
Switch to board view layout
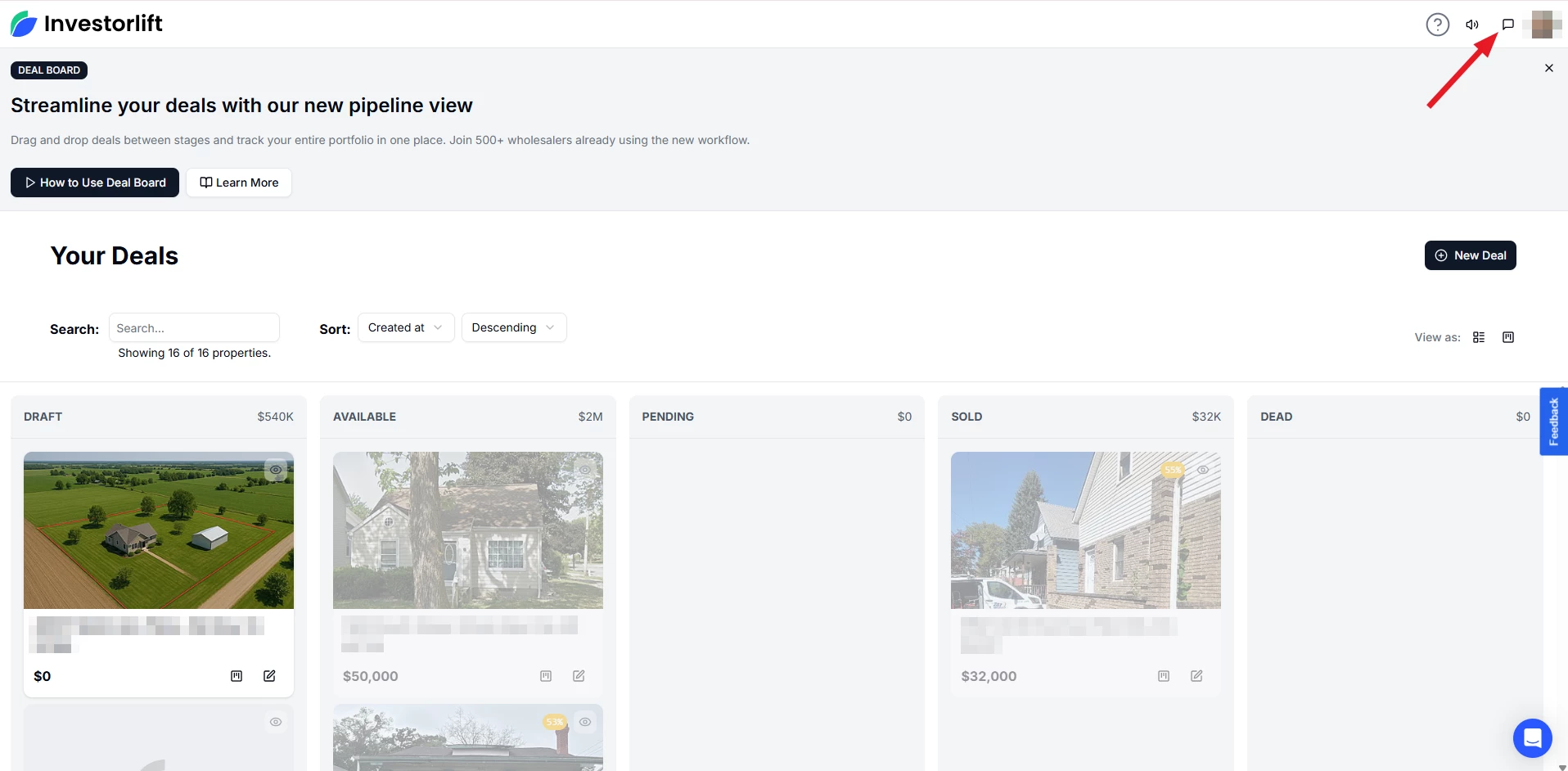click(x=1508, y=337)
